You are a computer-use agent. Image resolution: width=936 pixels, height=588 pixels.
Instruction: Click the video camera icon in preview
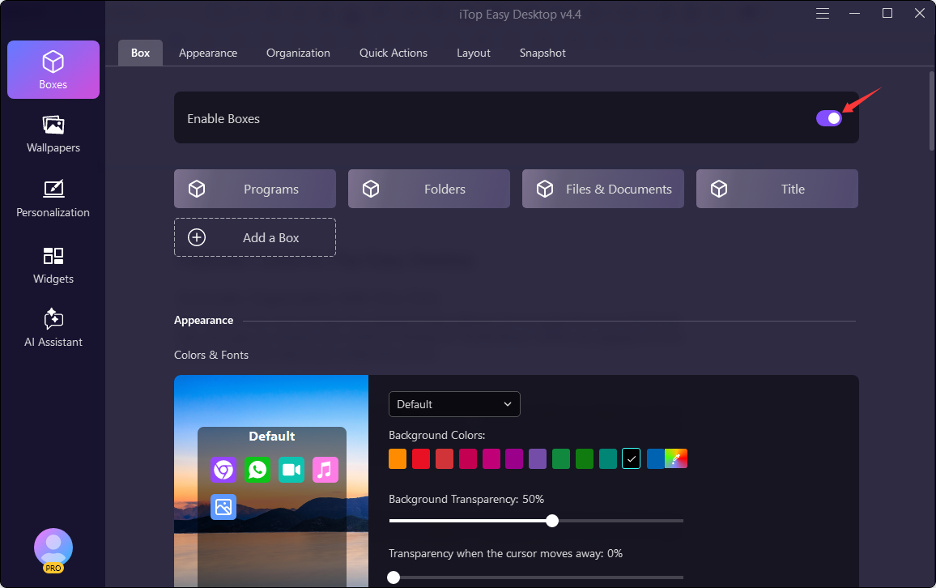(291, 470)
